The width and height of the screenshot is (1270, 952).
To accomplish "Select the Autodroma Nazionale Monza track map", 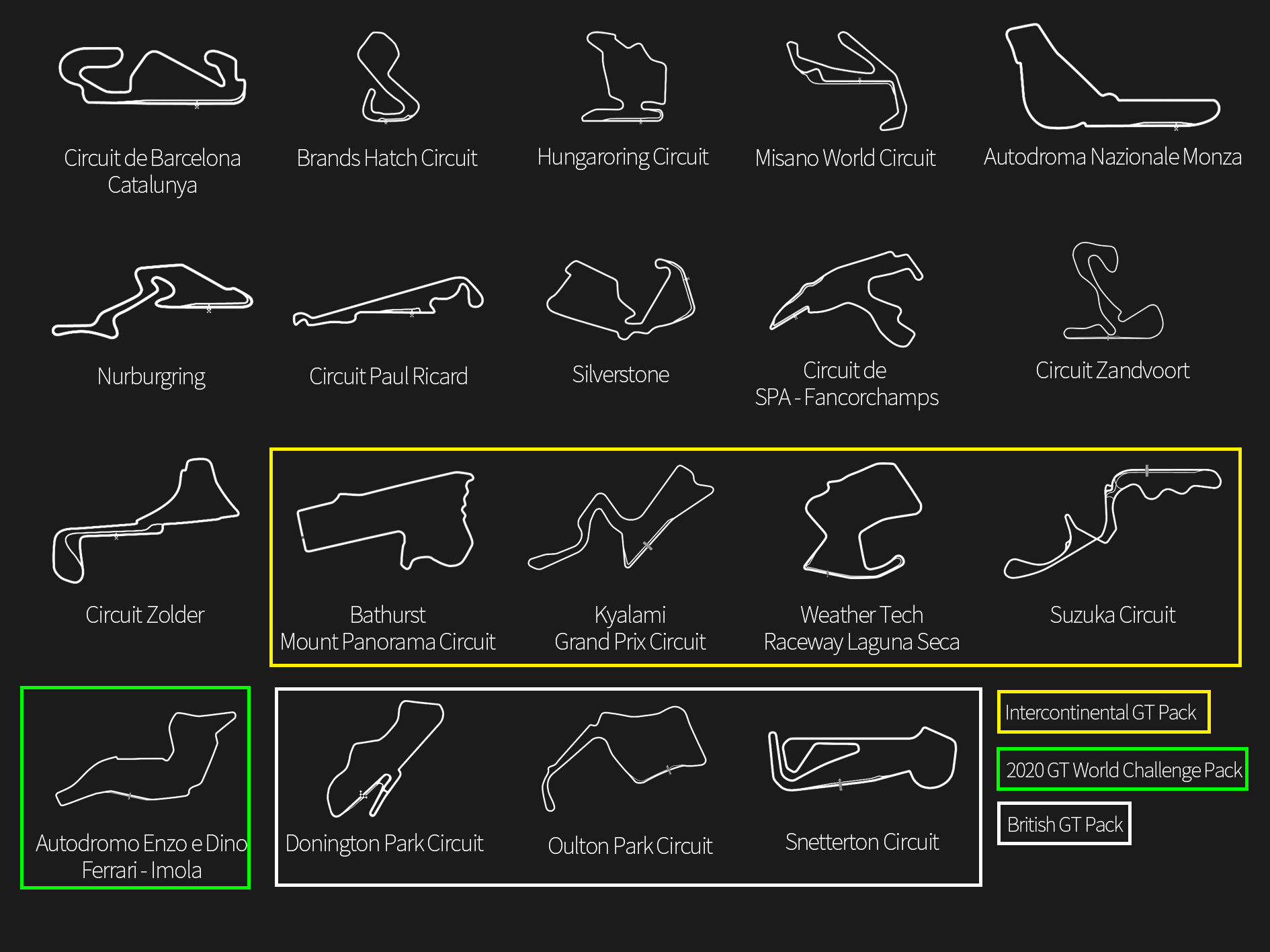I will coord(1112,76).
